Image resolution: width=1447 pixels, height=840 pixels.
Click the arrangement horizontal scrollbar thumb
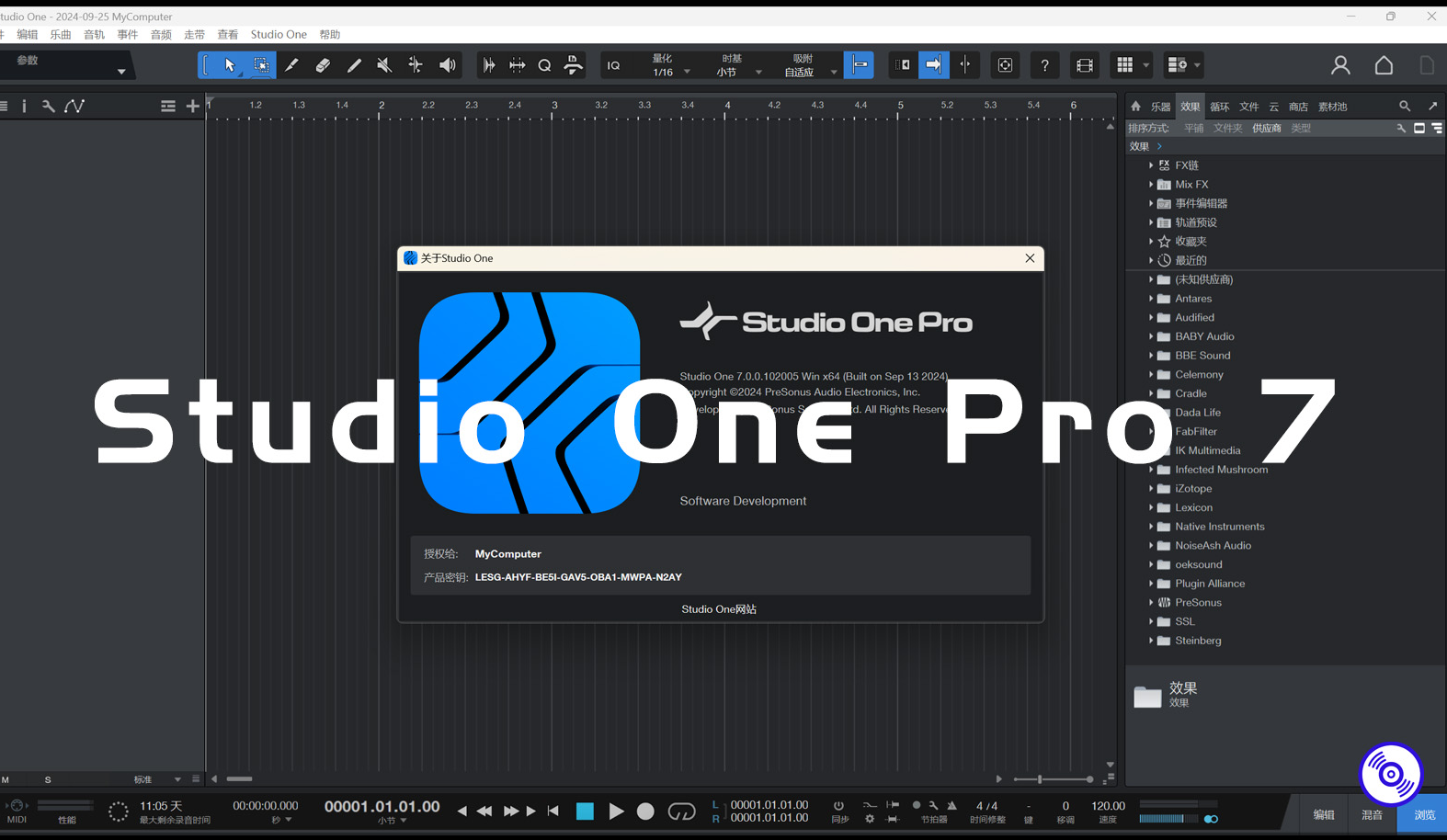click(x=239, y=779)
